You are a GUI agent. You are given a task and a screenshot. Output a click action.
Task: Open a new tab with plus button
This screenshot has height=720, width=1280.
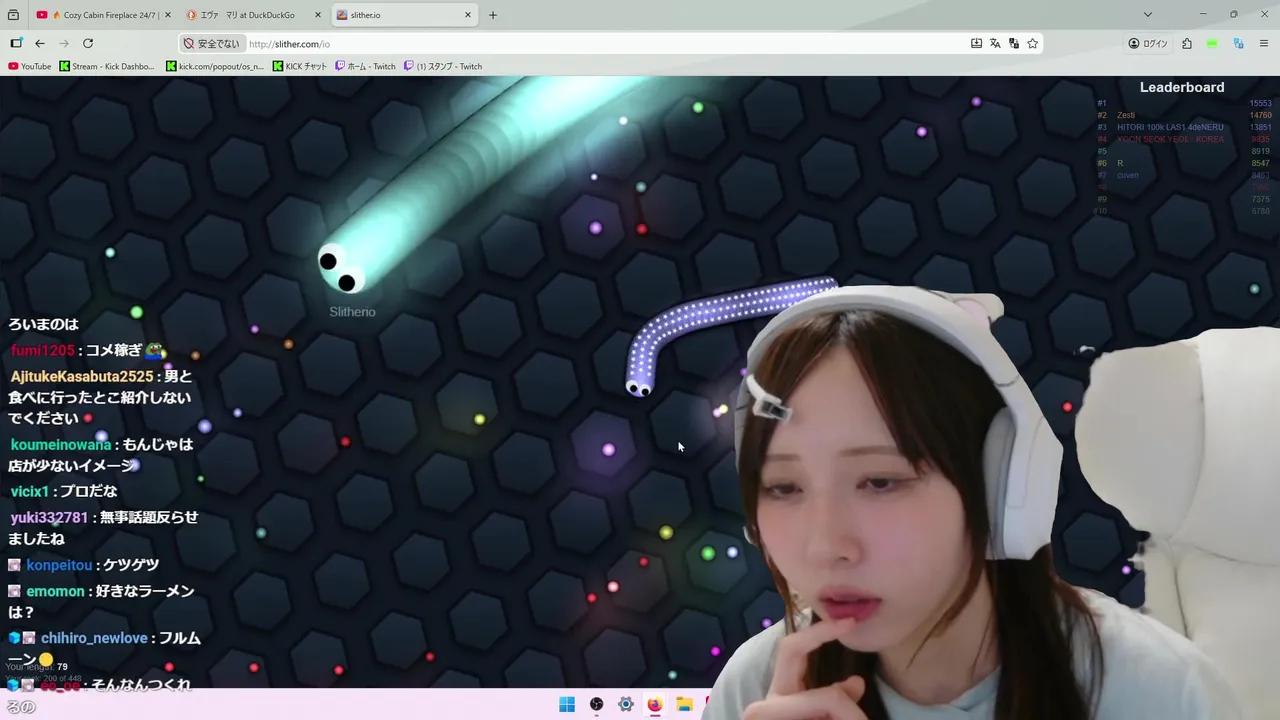[x=493, y=15]
